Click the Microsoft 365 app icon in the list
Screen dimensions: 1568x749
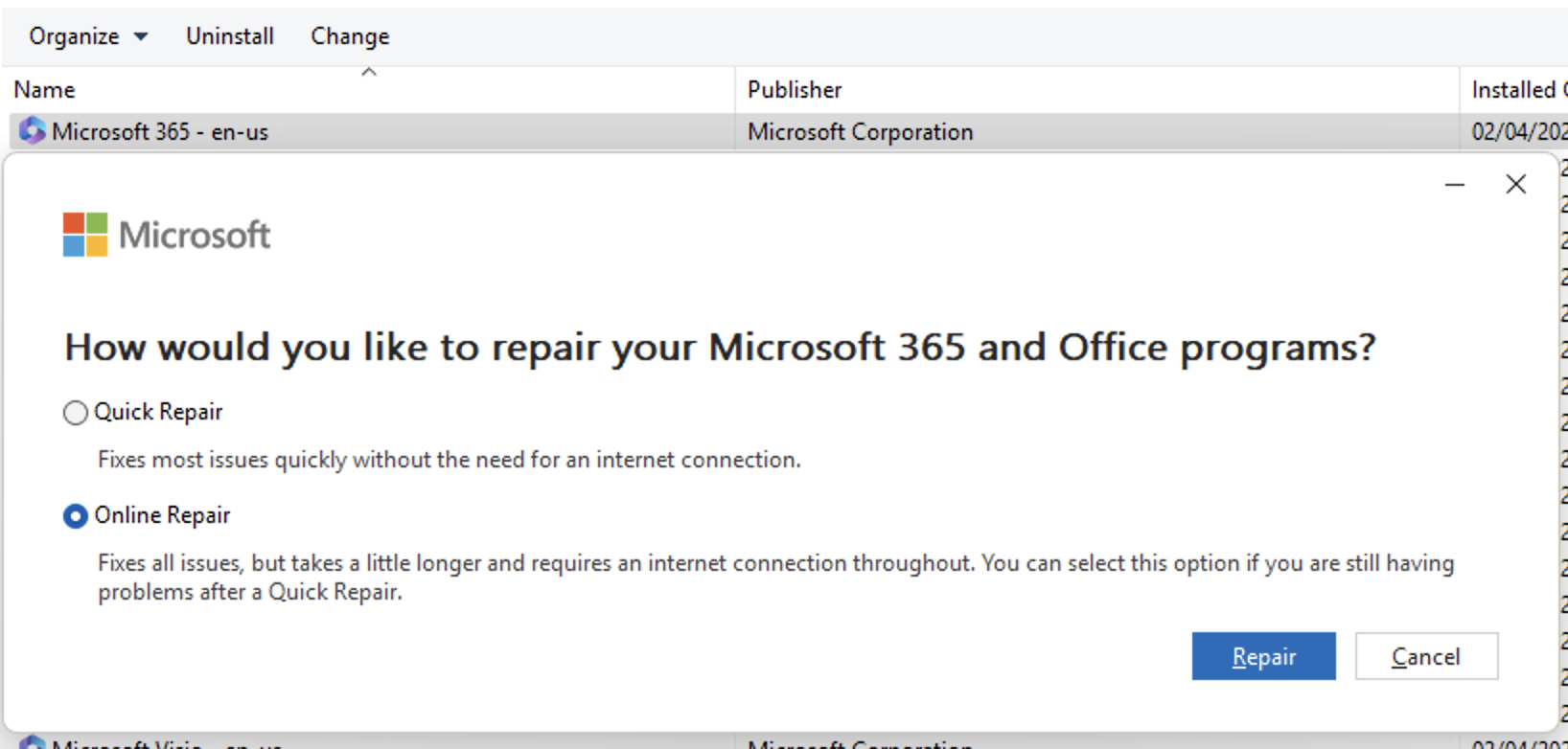coord(32,131)
